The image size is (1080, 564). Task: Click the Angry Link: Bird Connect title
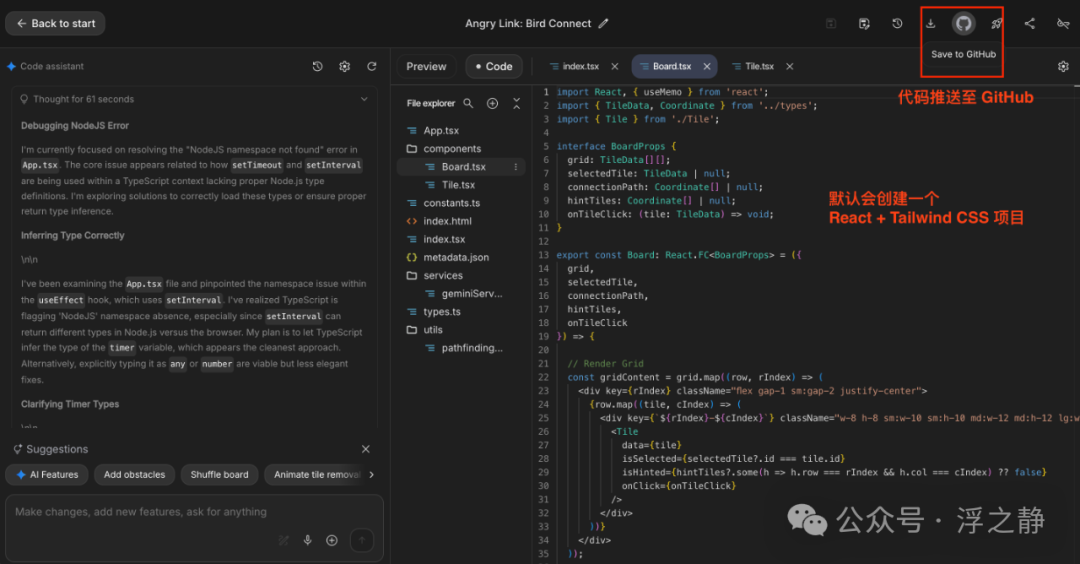pos(528,23)
